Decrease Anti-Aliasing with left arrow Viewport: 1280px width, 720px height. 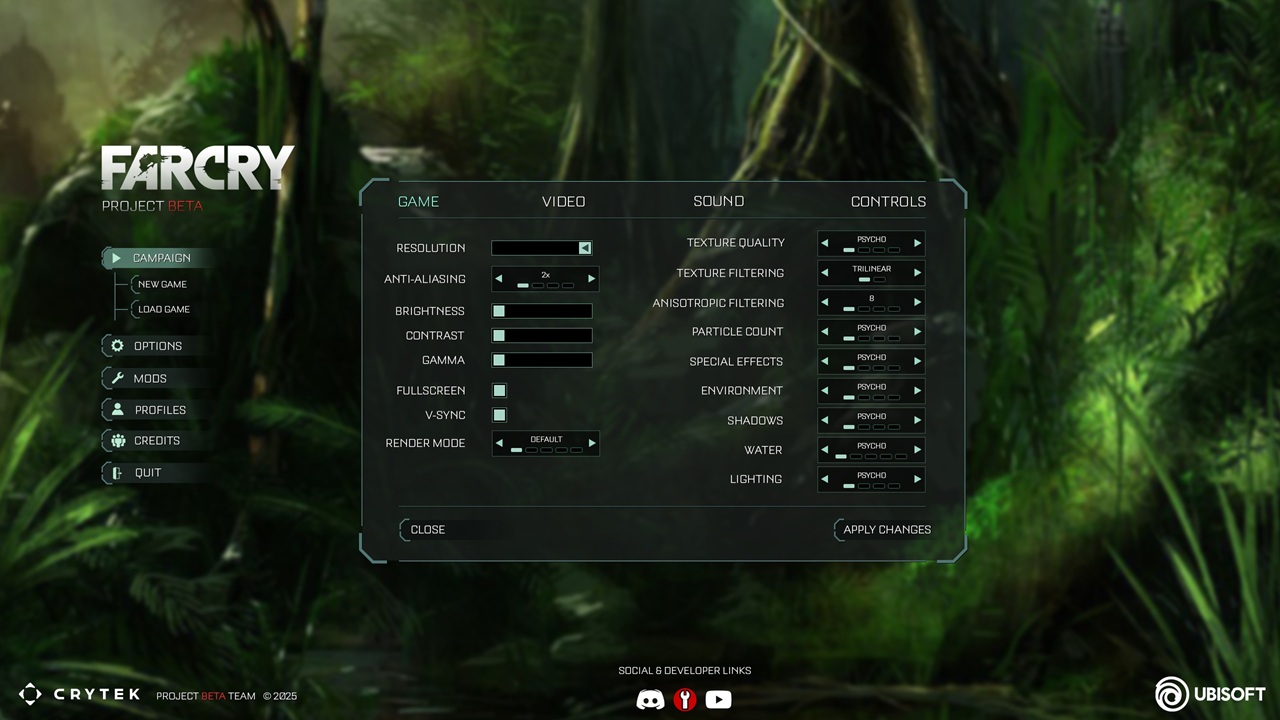click(499, 279)
